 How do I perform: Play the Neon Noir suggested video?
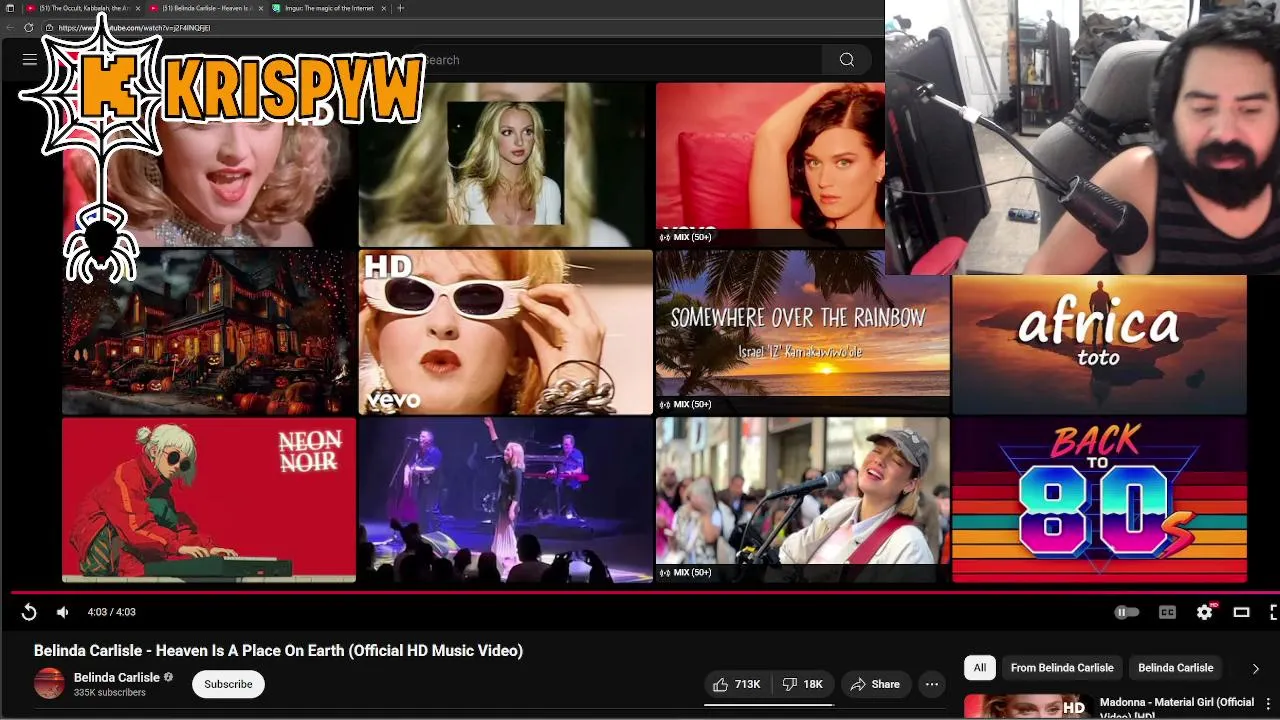tap(208, 500)
